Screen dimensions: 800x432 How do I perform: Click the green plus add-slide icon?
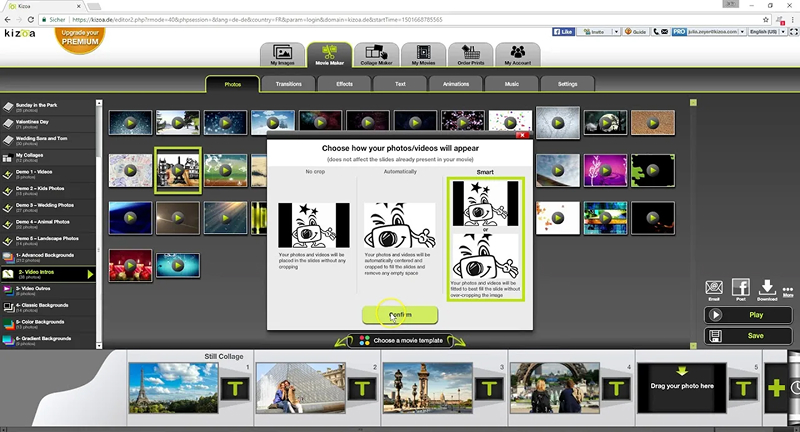tap(776, 388)
